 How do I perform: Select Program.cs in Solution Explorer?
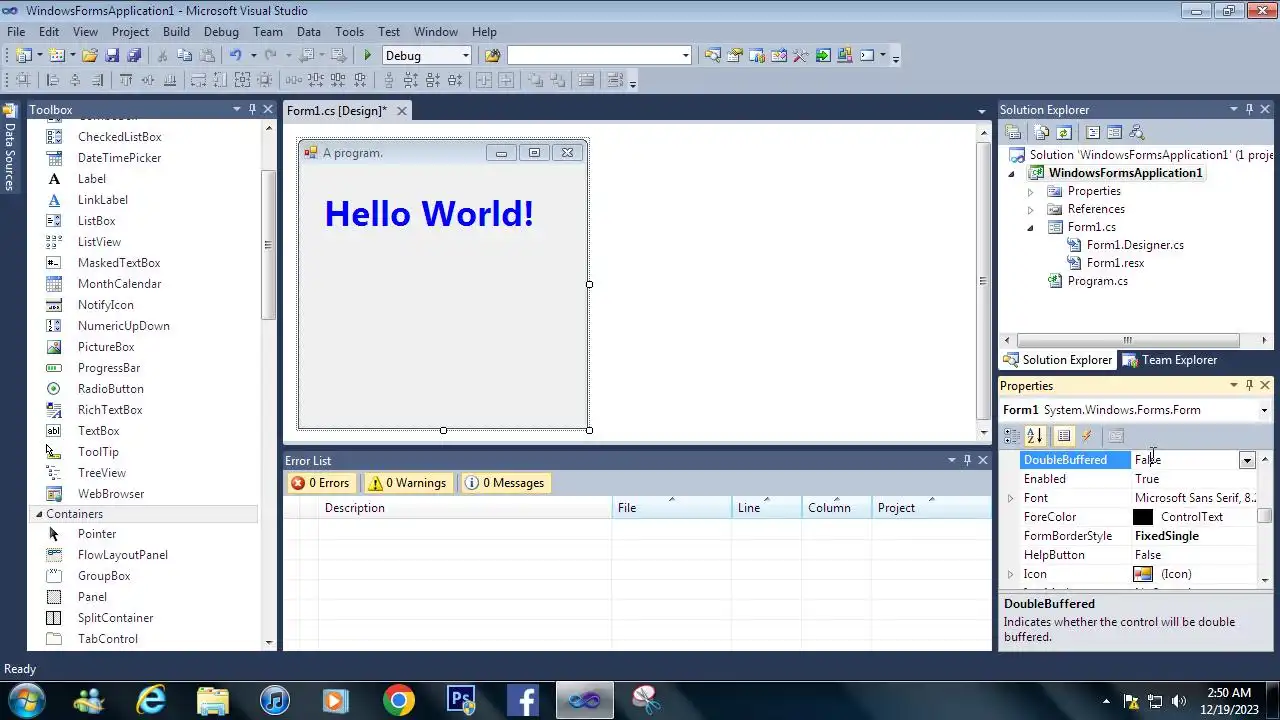pos(1097,281)
